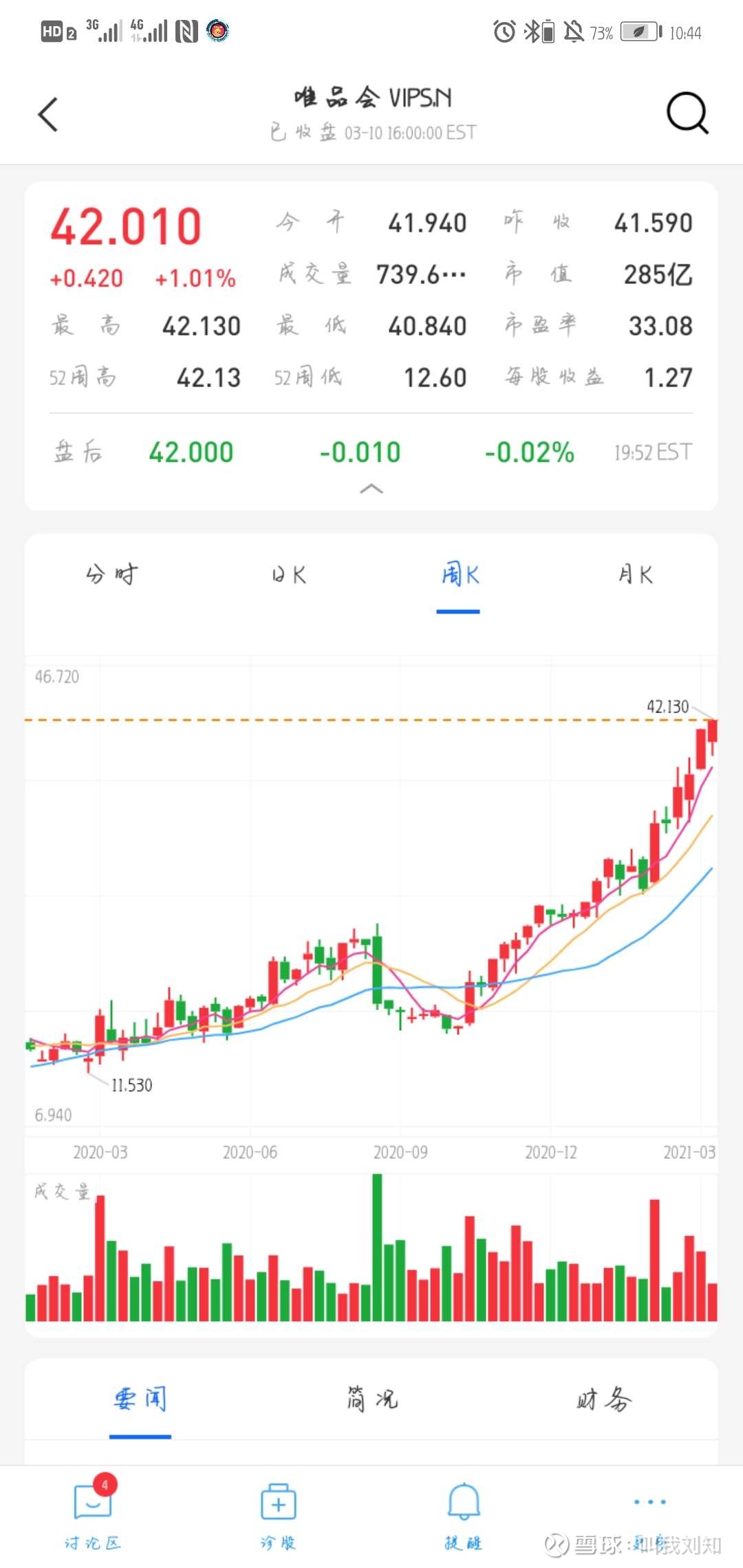
Task: Switch to the 分时 chart tab
Action: coord(111,574)
